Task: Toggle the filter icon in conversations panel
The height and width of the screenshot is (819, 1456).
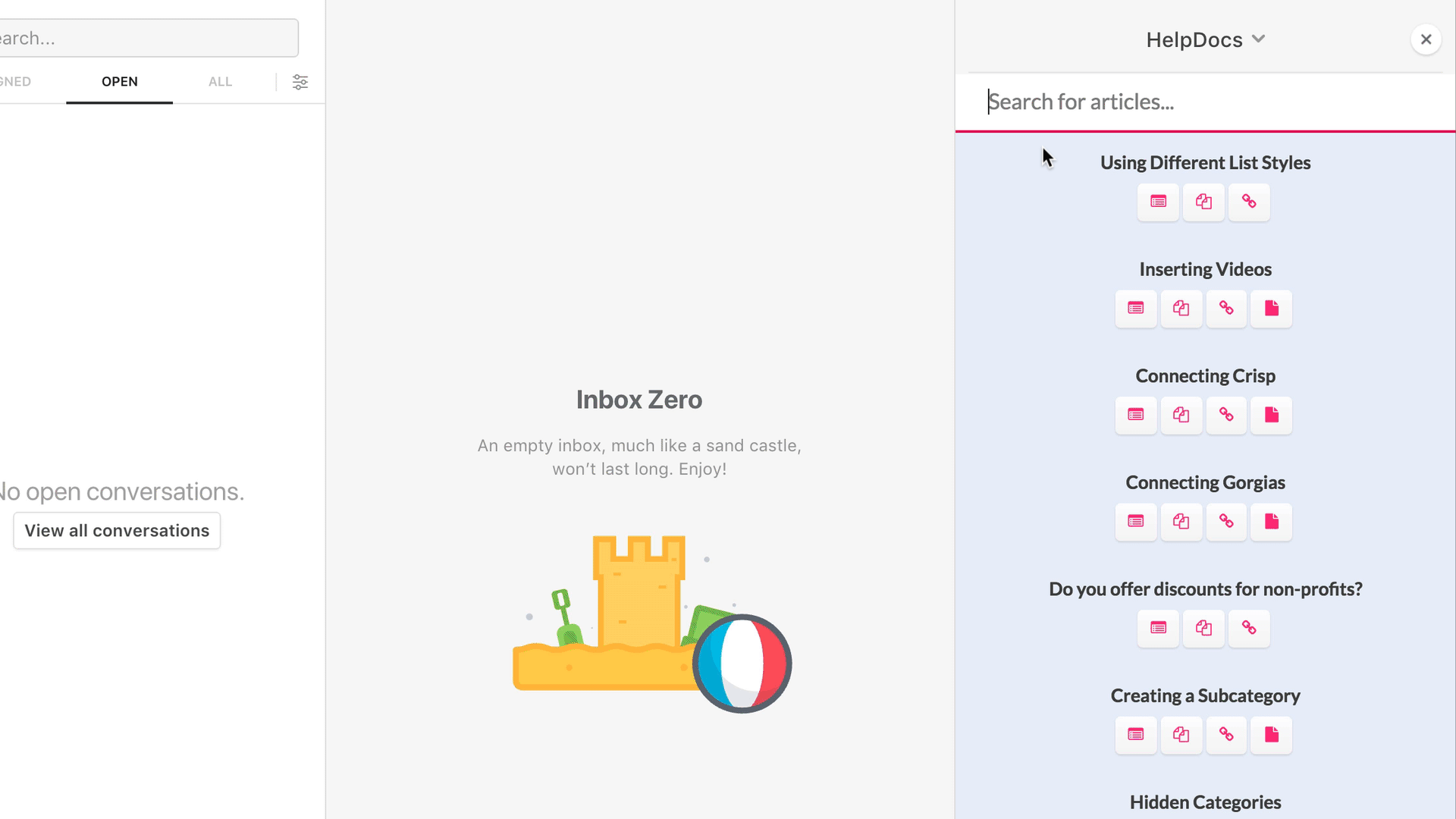Action: [299, 81]
